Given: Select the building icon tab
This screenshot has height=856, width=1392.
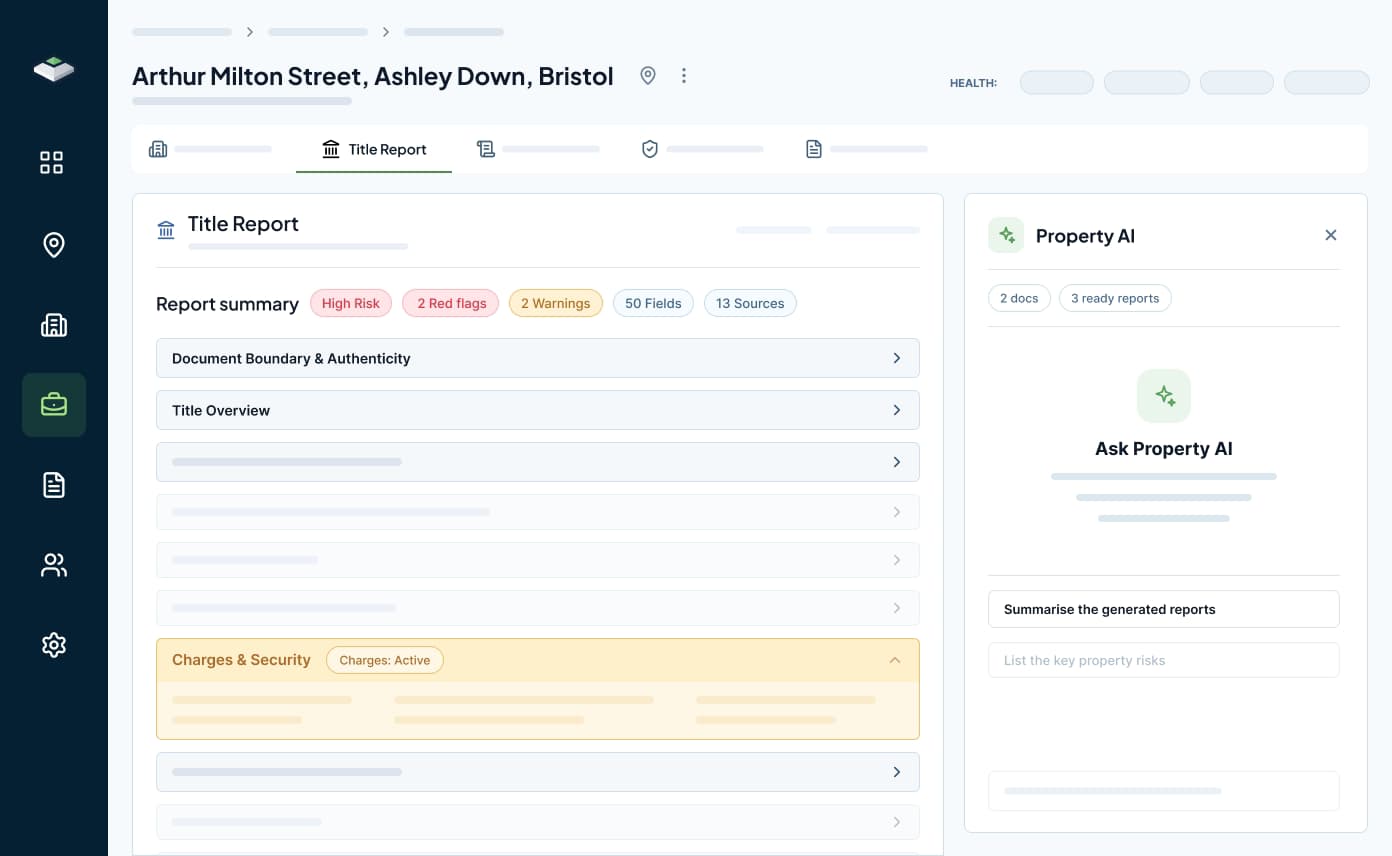Looking at the screenshot, I should point(209,149).
